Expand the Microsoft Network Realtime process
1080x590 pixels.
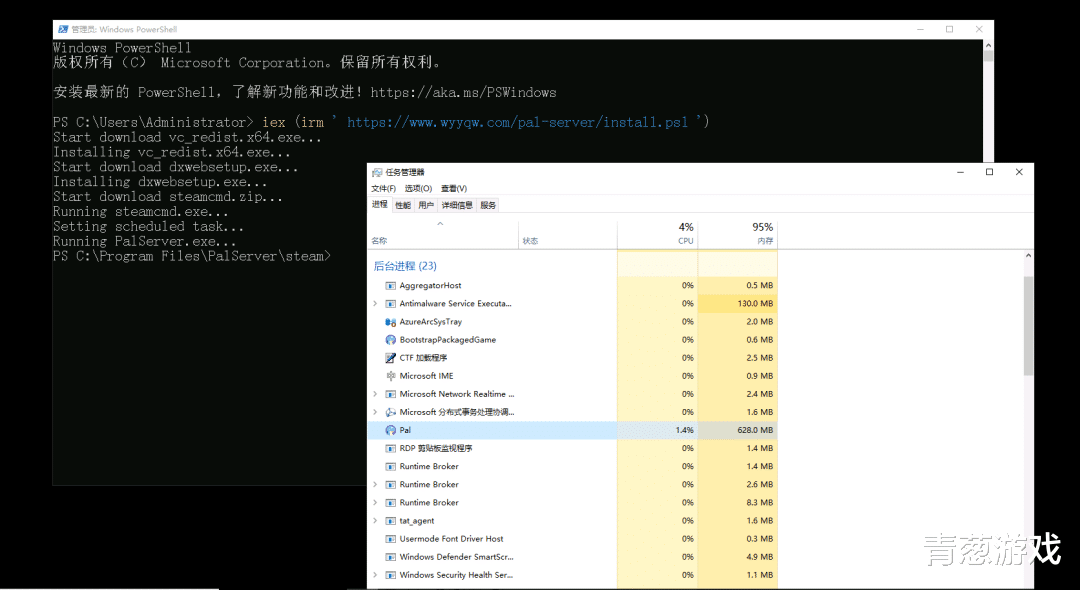[375, 394]
